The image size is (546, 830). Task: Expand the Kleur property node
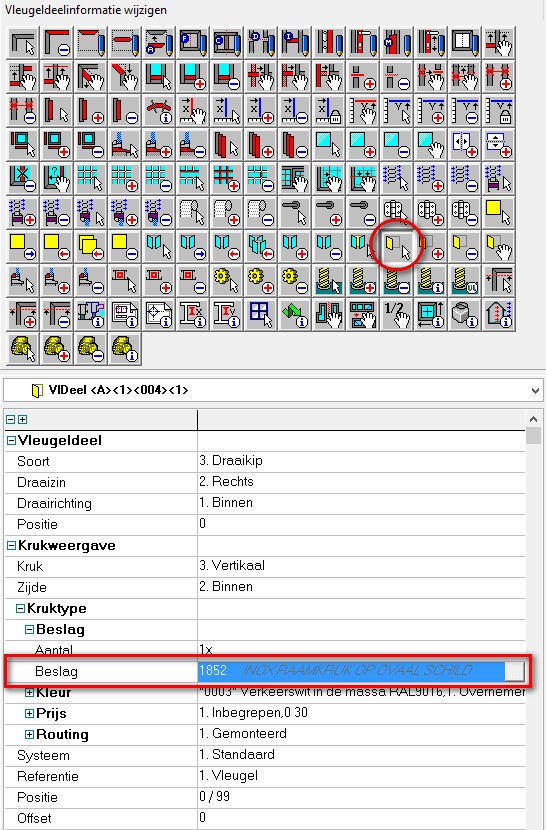click(x=30, y=692)
